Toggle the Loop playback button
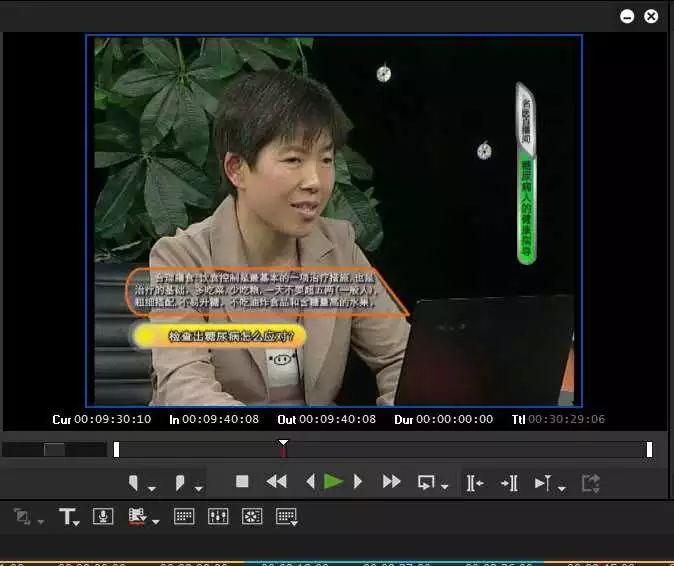The width and height of the screenshot is (674, 566). tap(426, 482)
